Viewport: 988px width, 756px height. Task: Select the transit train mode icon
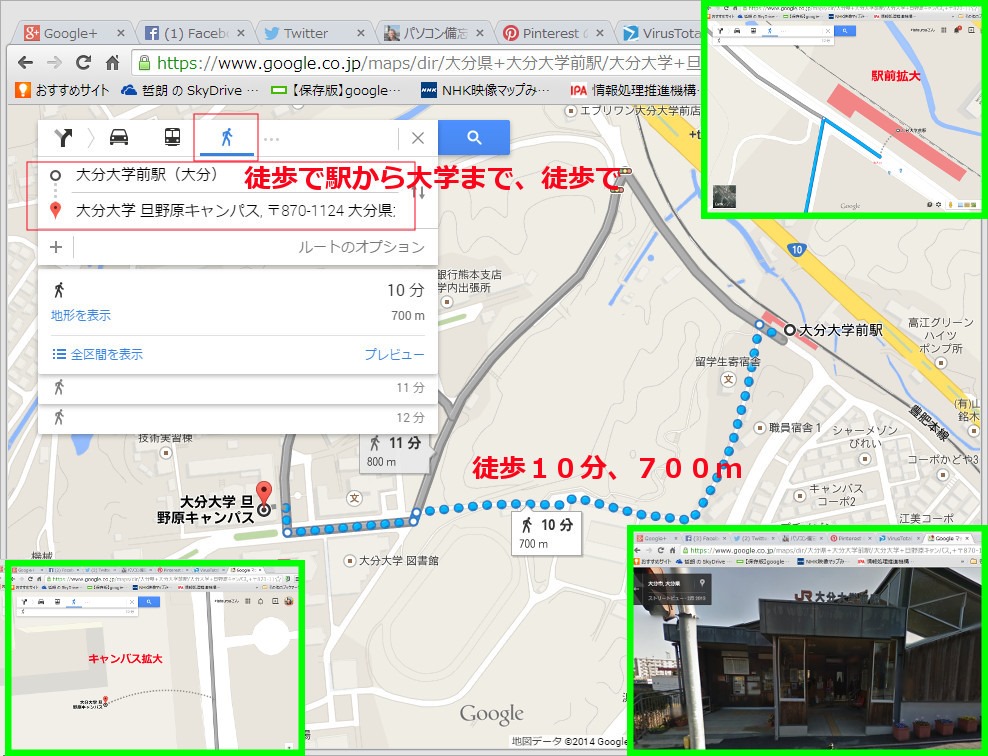172,138
